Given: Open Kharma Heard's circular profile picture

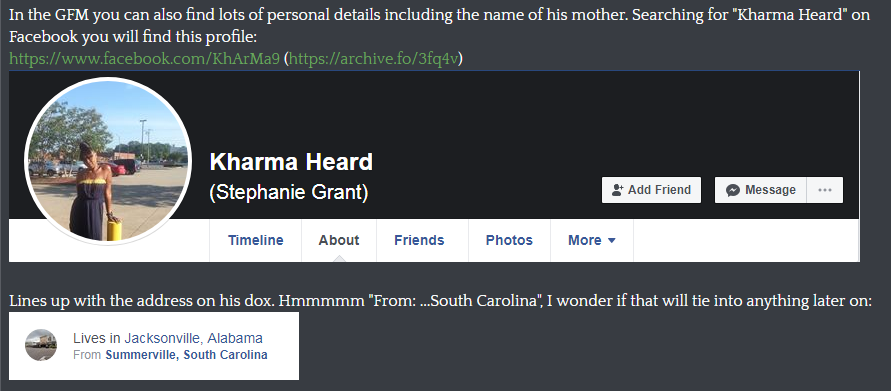Looking at the screenshot, I should tap(108, 161).
